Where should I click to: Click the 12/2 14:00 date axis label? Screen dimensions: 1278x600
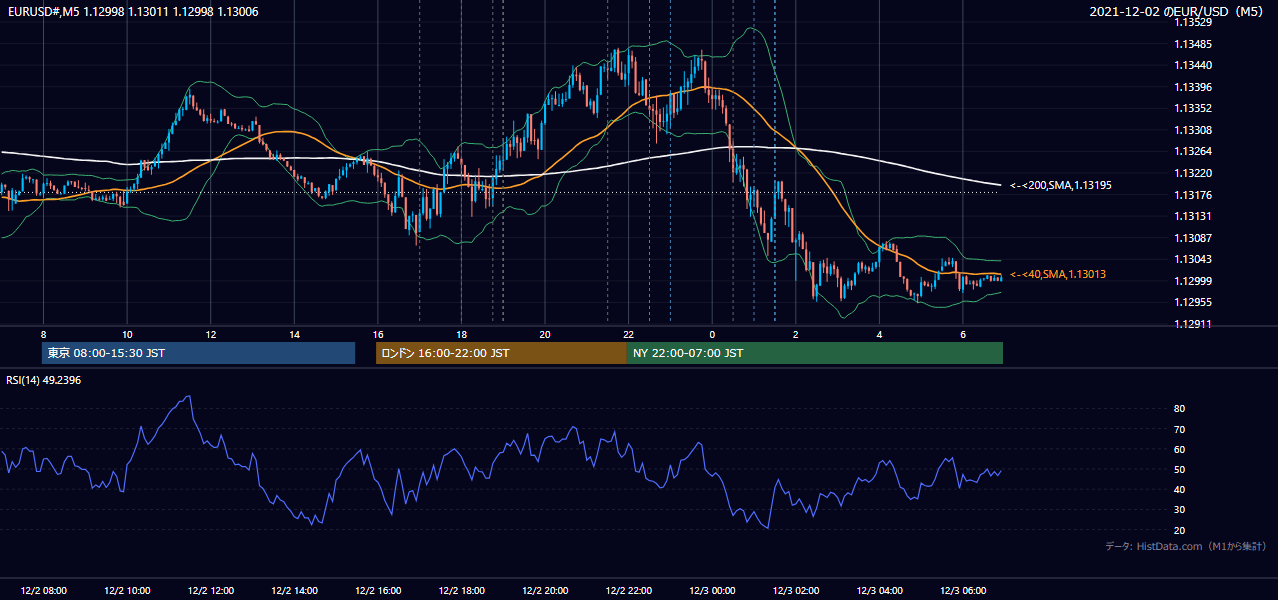coord(293,591)
